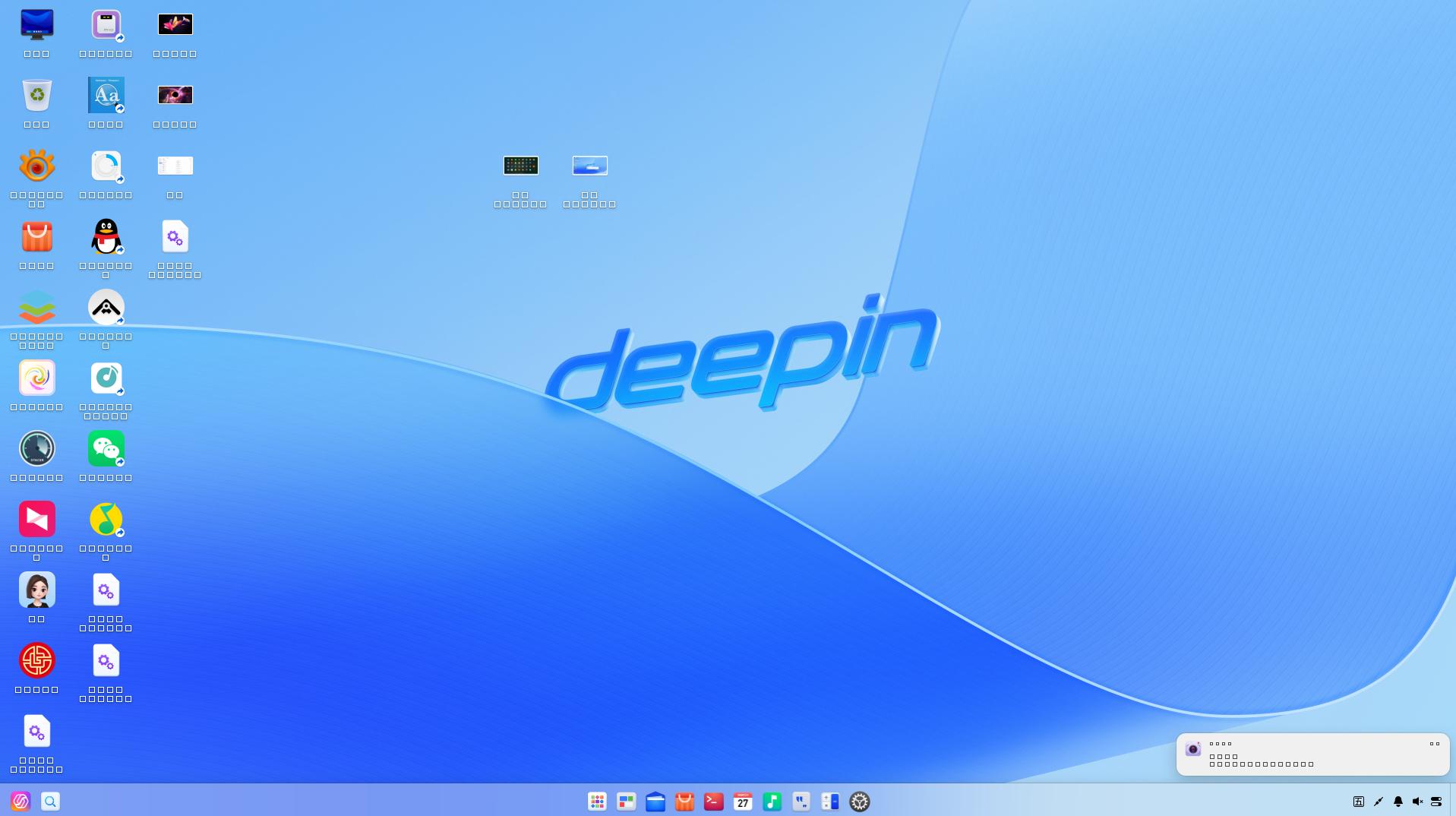
Task: Open the calendar icon showing 27
Action: click(743, 802)
